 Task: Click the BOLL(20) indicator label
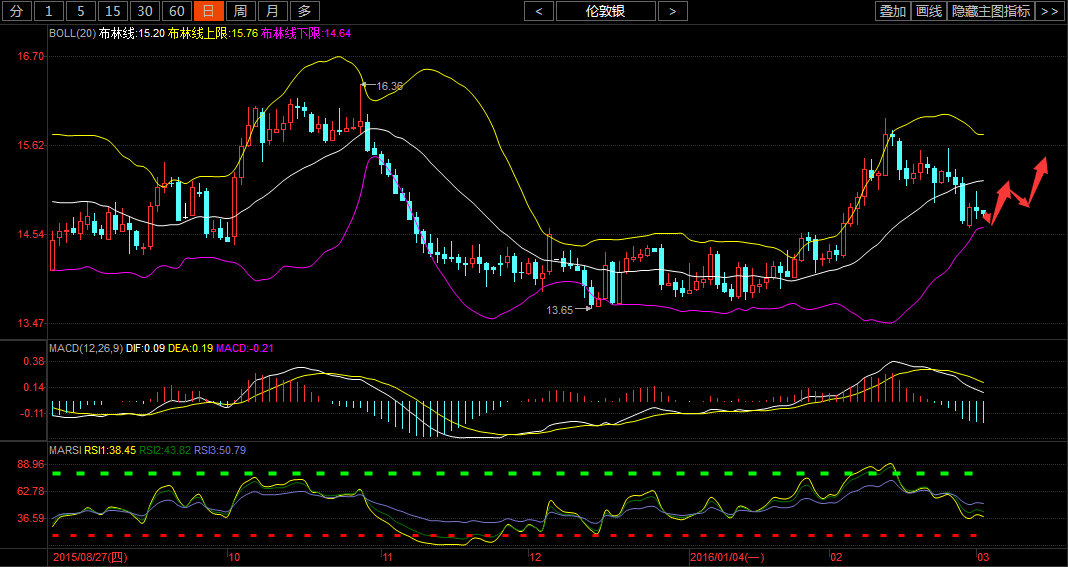click(x=73, y=33)
